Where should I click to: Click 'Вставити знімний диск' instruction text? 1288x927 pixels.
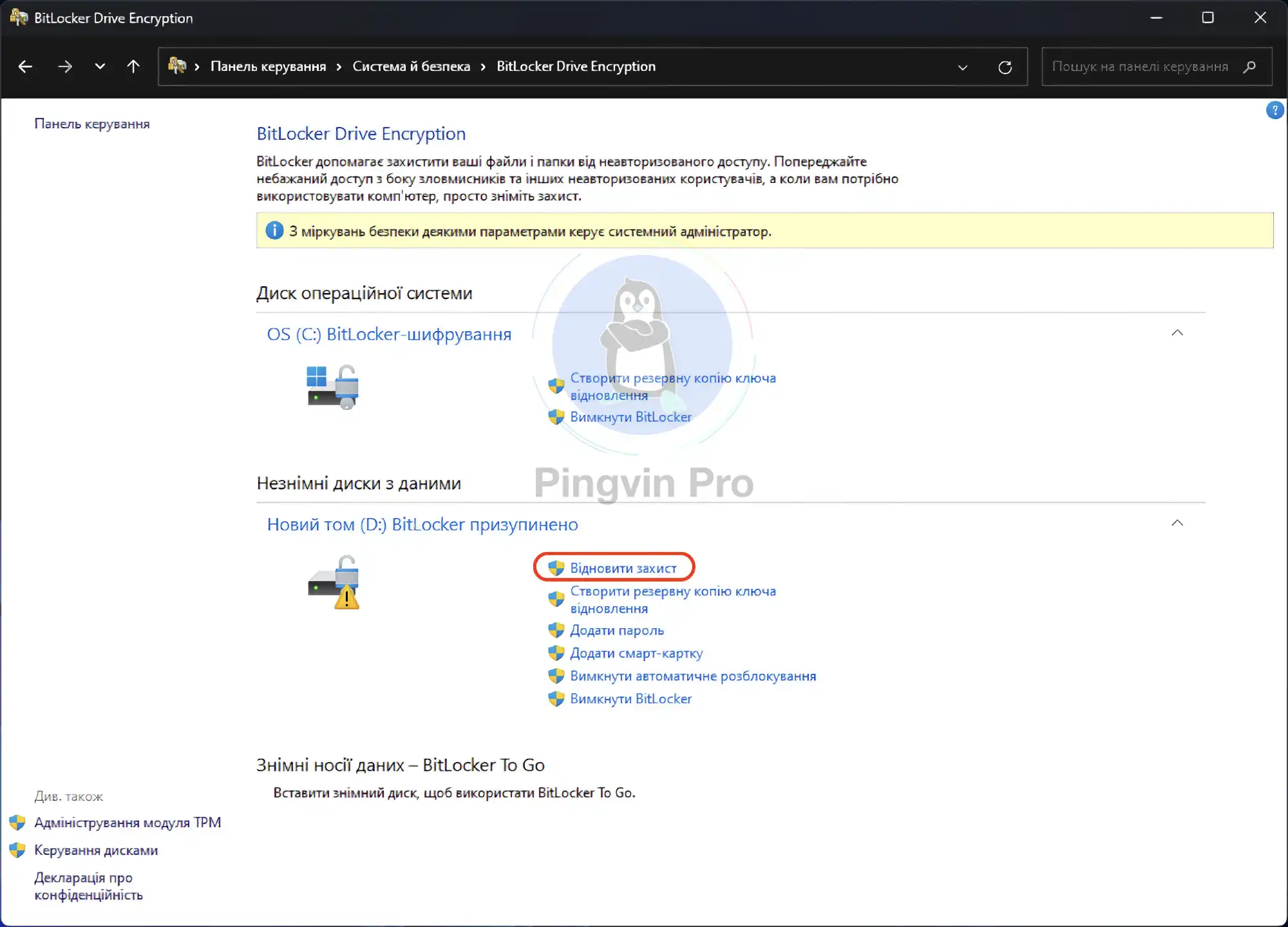454,793
